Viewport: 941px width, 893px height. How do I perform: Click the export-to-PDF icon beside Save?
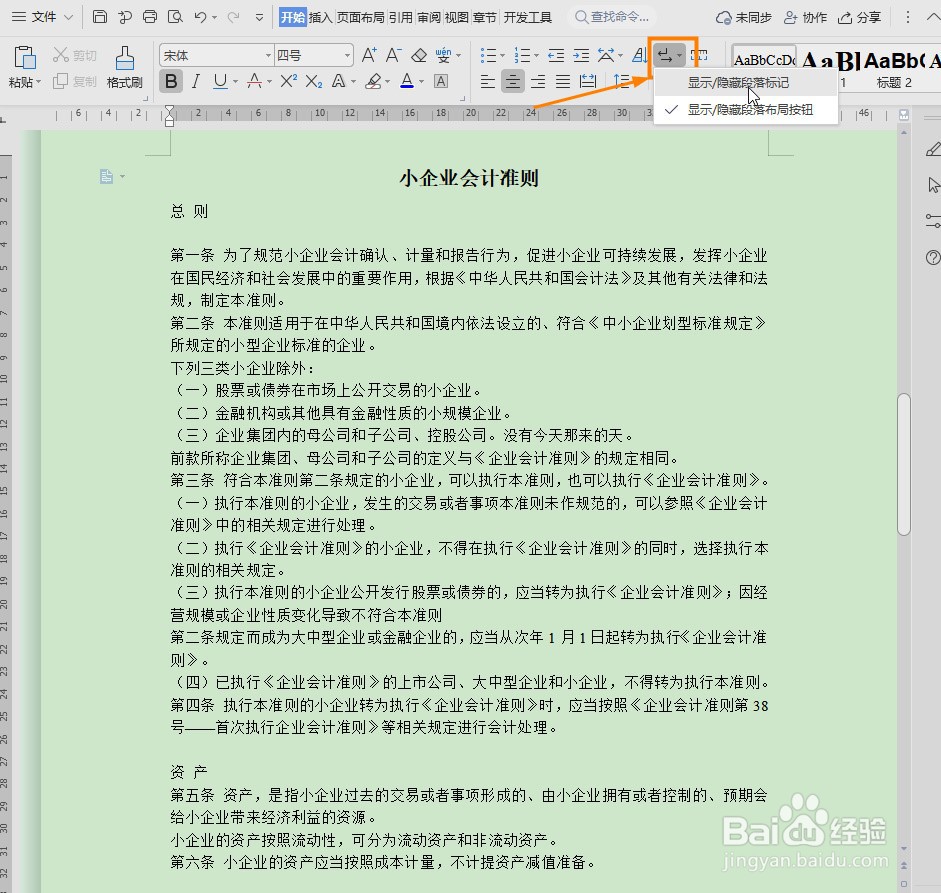[125, 17]
